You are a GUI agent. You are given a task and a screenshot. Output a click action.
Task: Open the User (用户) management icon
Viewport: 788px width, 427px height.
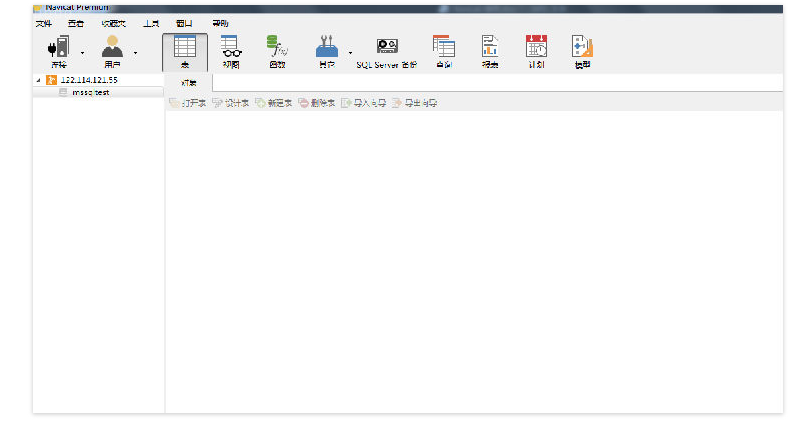click(x=112, y=47)
